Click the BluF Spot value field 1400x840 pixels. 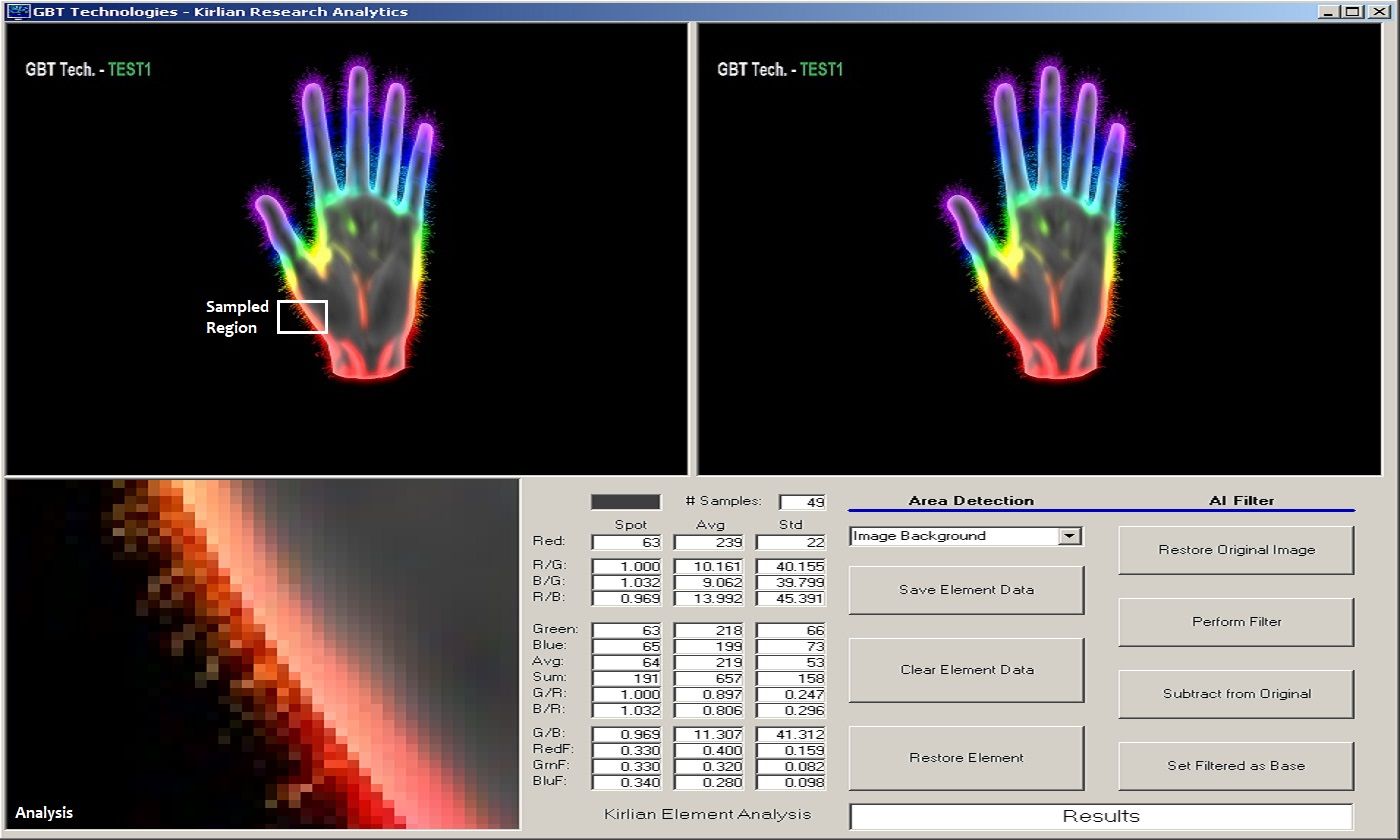point(626,782)
